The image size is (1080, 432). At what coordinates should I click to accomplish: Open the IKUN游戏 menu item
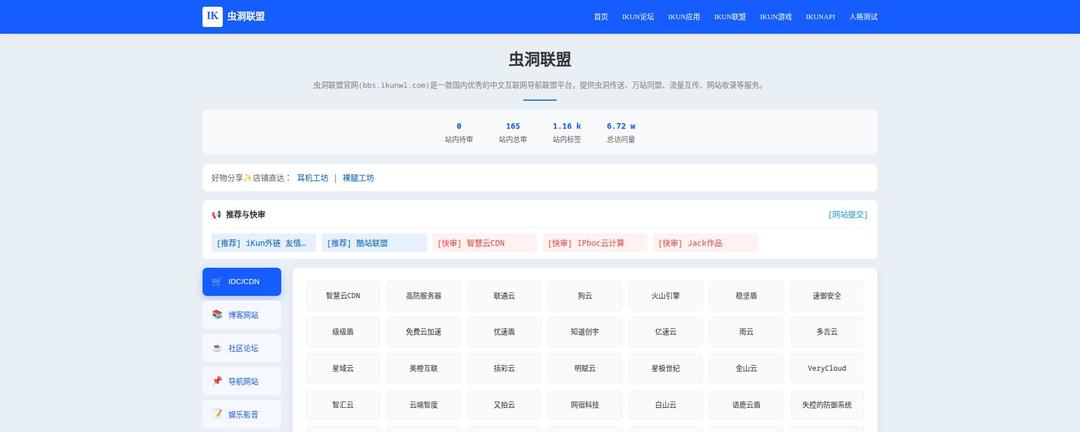point(776,17)
